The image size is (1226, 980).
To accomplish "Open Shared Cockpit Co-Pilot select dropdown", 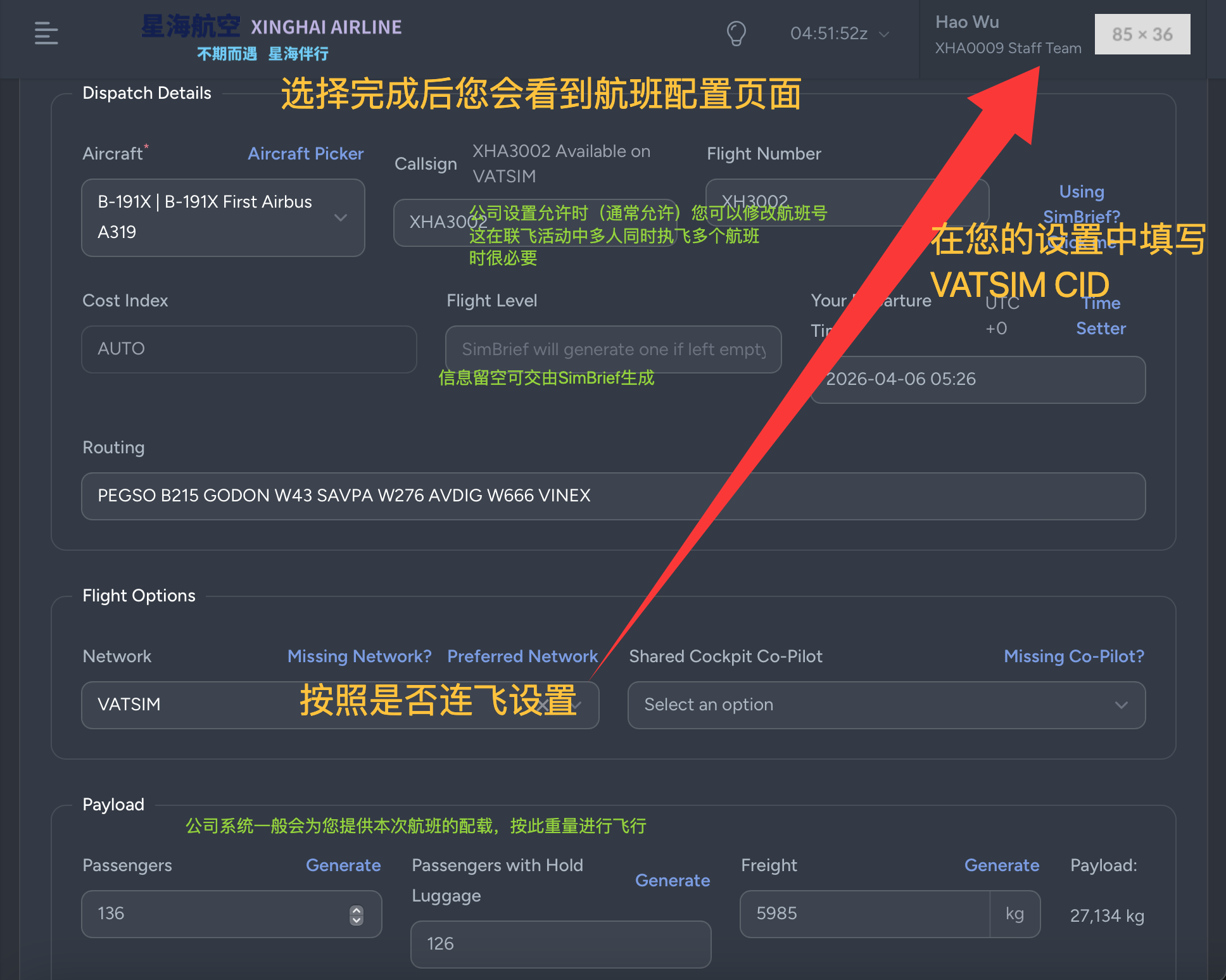I will tap(887, 705).
